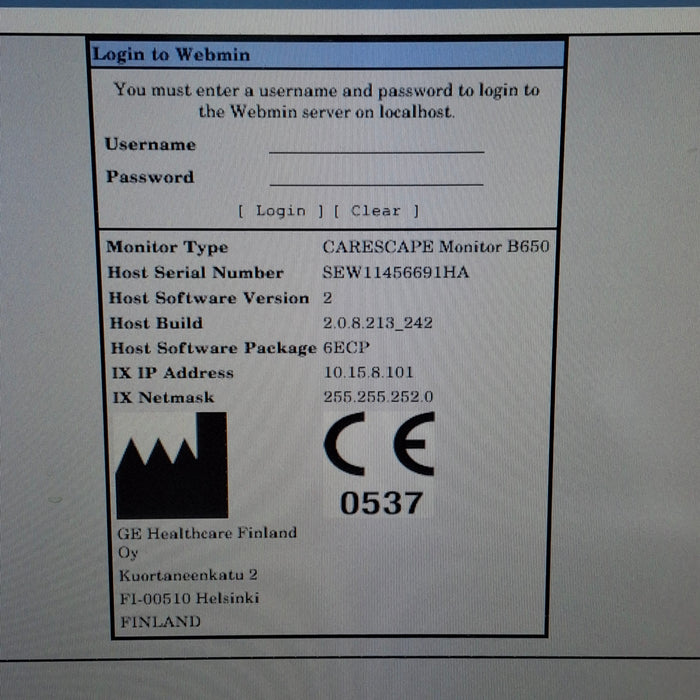Click the black factory manufacturer icon
Viewport: 700px width, 700px height.
point(170,465)
